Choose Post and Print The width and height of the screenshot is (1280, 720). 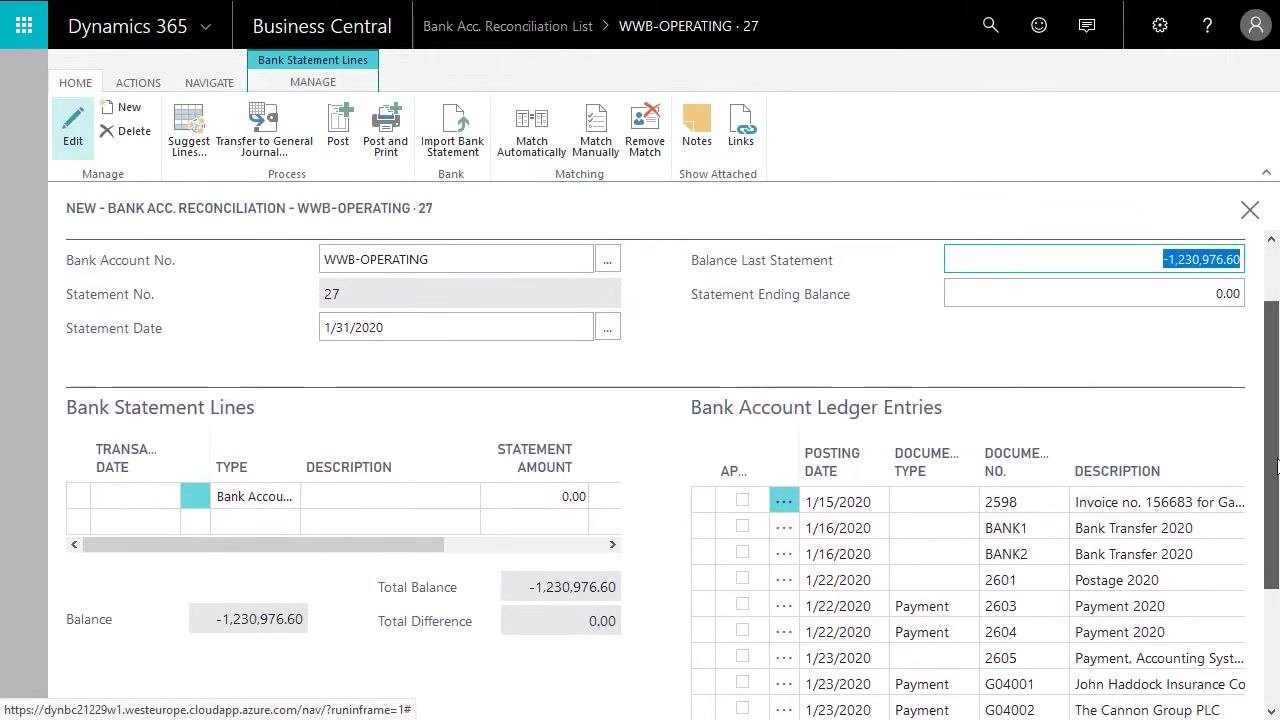tap(386, 130)
